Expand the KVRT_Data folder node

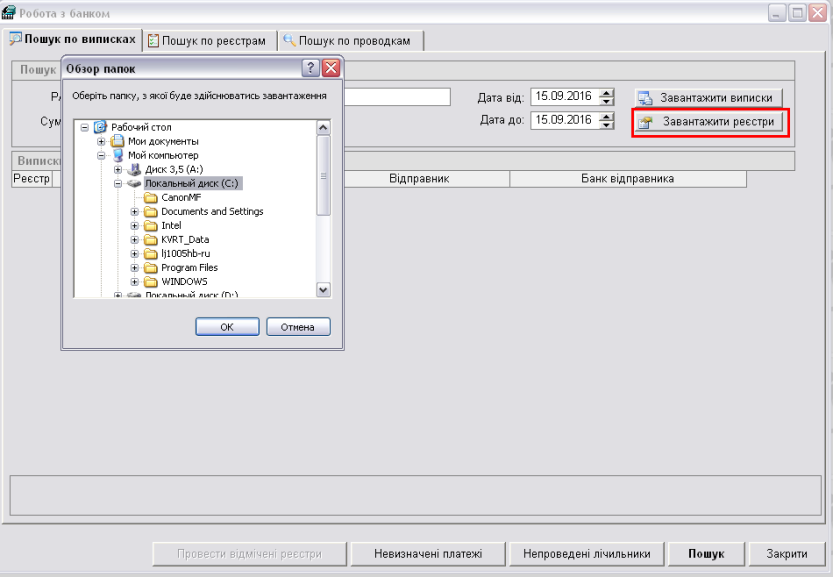(x=135, y=240)
